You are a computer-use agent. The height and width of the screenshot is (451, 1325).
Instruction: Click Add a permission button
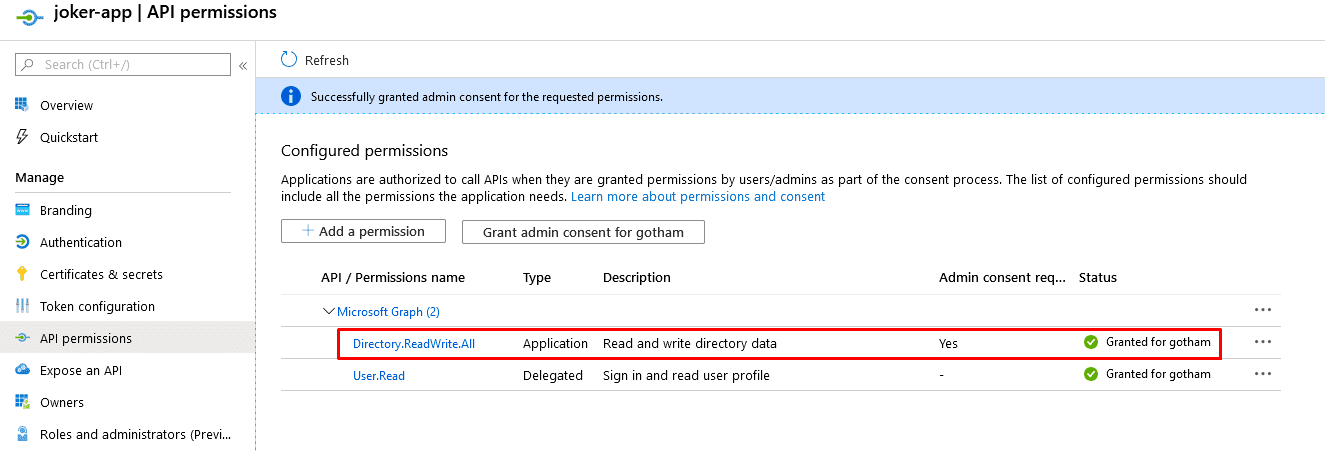pyautogui.click(x=363, y=231)
